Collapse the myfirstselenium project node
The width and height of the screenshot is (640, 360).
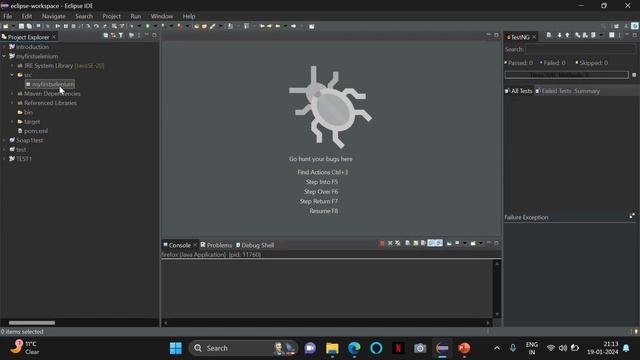(4, 56)
